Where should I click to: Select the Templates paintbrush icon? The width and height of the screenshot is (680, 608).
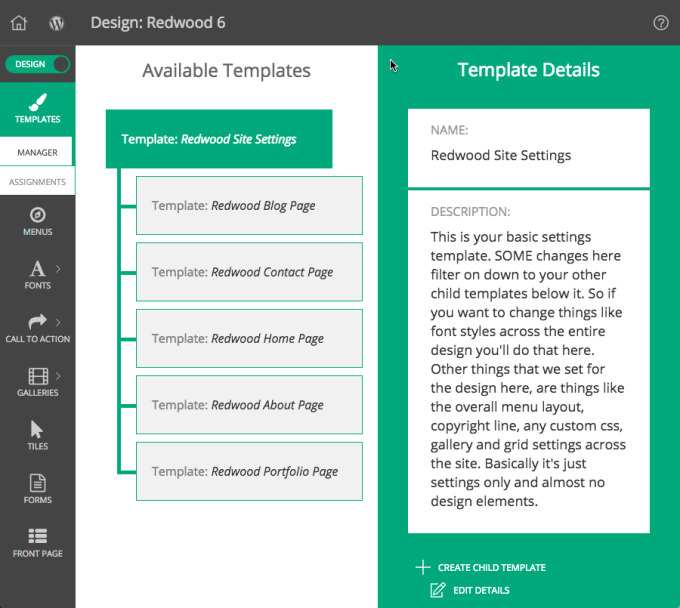point(38,102)
